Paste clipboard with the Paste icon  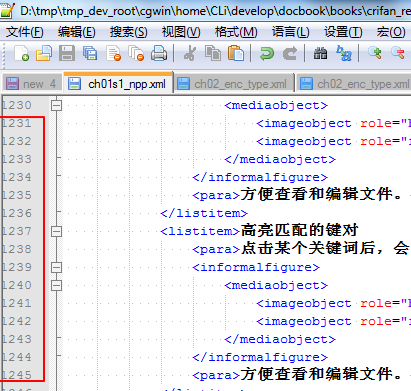coord(236,53)
